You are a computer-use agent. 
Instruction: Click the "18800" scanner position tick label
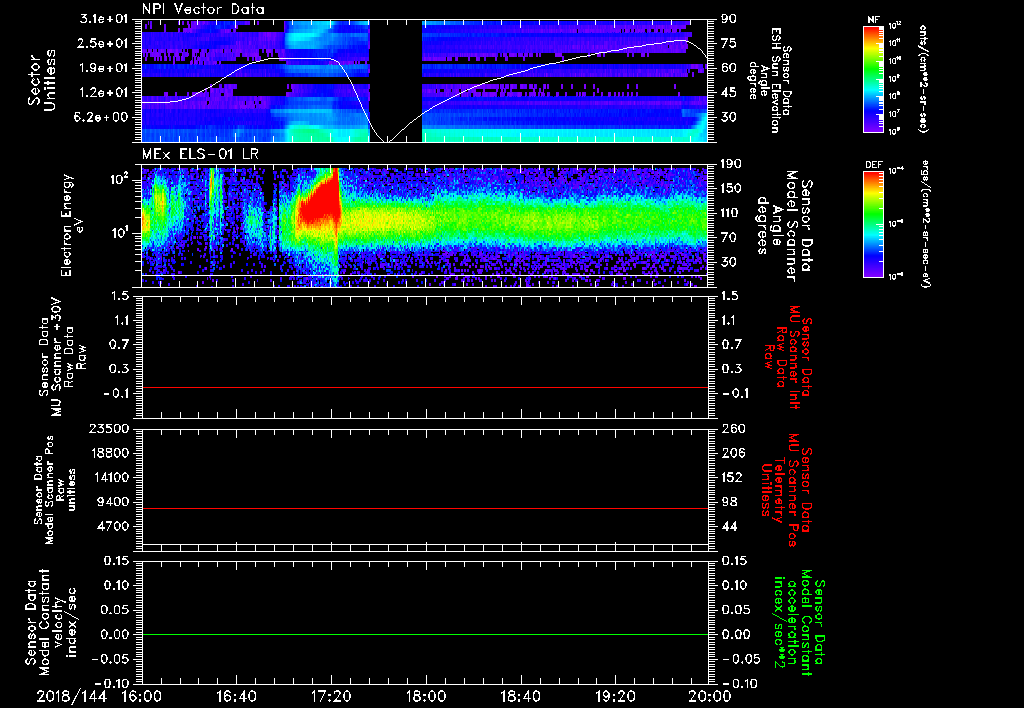coord(108,453)
